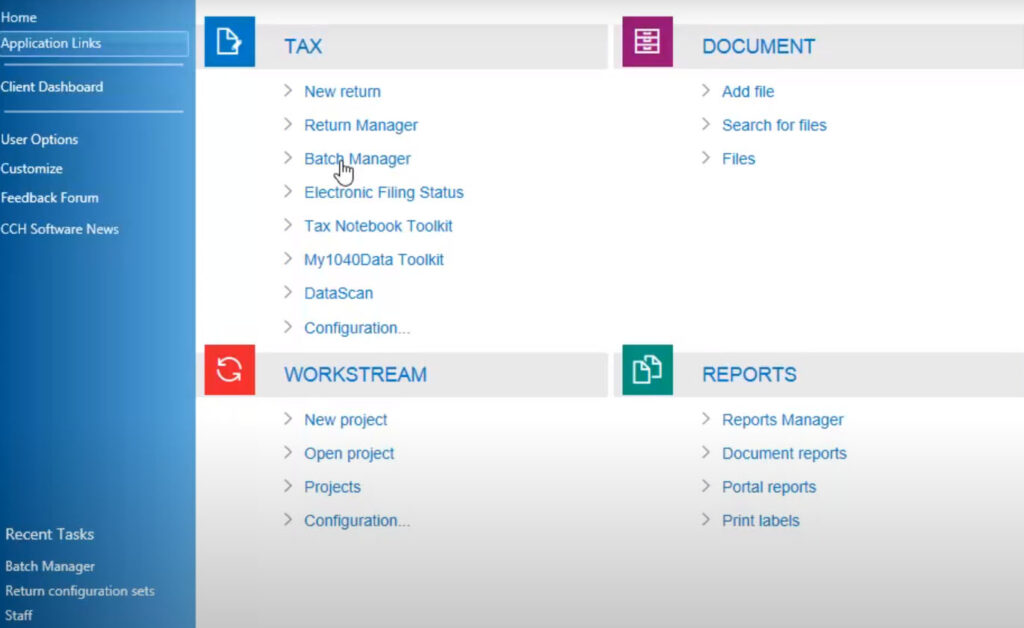This screenshot has width=1024, height=628.
Task: Visit the Feedback Forum
Action: point(49,198)
